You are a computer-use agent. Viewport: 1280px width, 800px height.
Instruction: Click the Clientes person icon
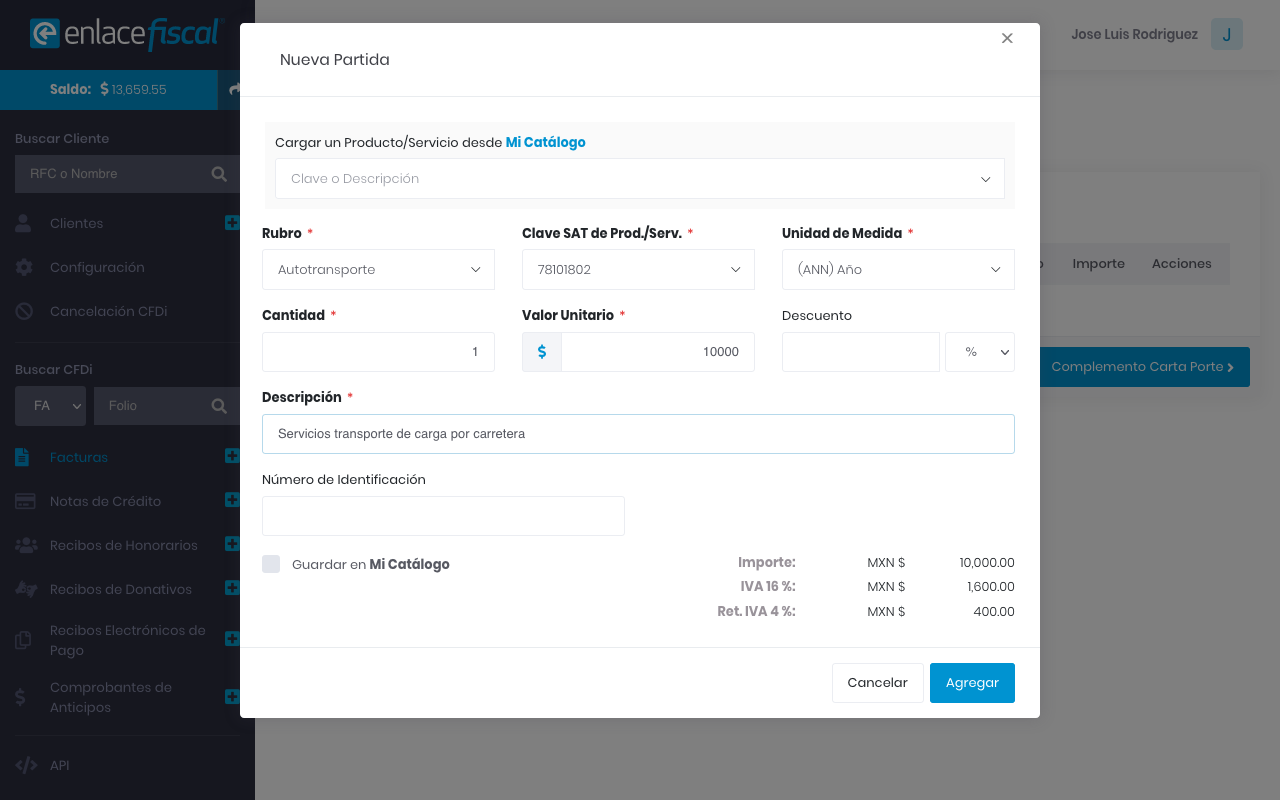(x=24, y=224)
